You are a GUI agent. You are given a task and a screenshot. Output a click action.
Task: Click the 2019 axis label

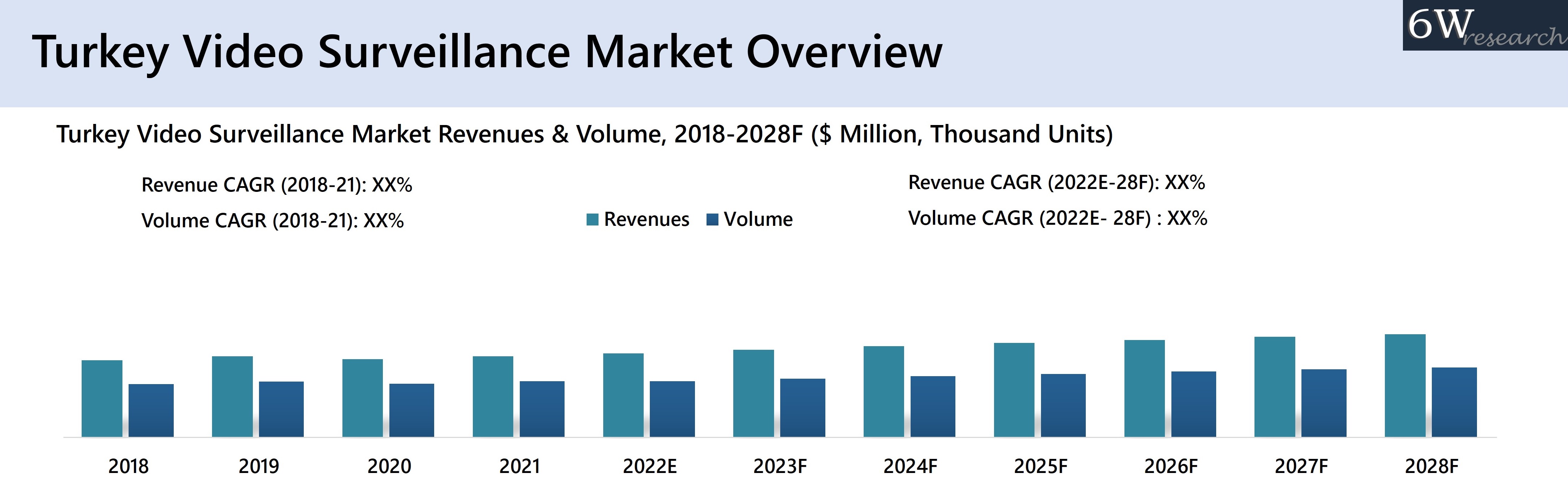tap(259, 466)
